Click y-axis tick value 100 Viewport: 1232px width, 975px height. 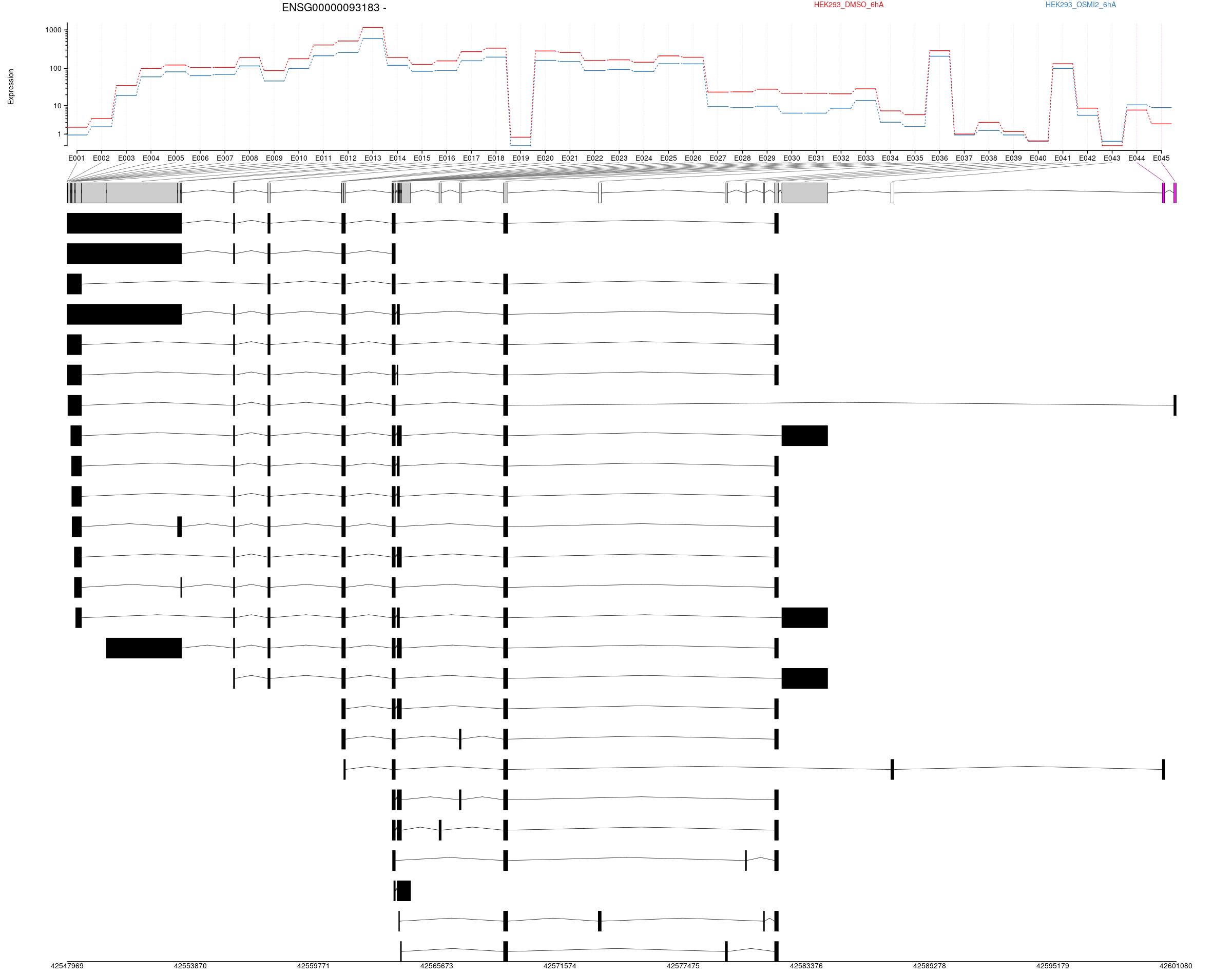tap(55, 68)
